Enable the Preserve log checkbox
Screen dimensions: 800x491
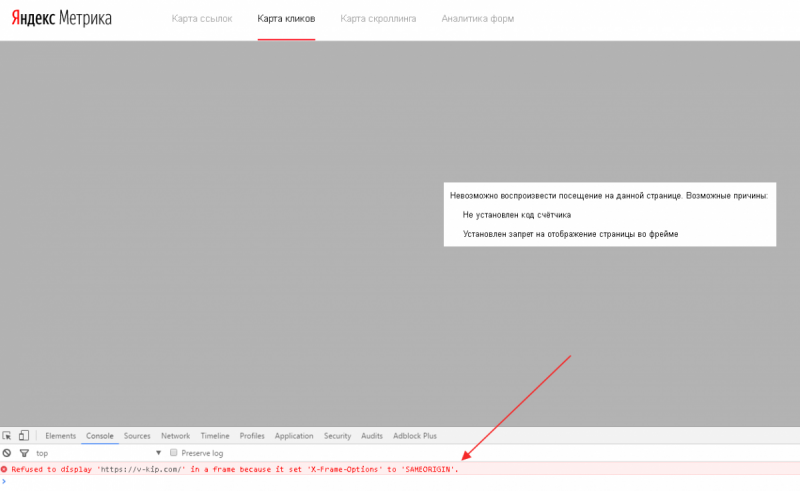click(x=174, y=453)
